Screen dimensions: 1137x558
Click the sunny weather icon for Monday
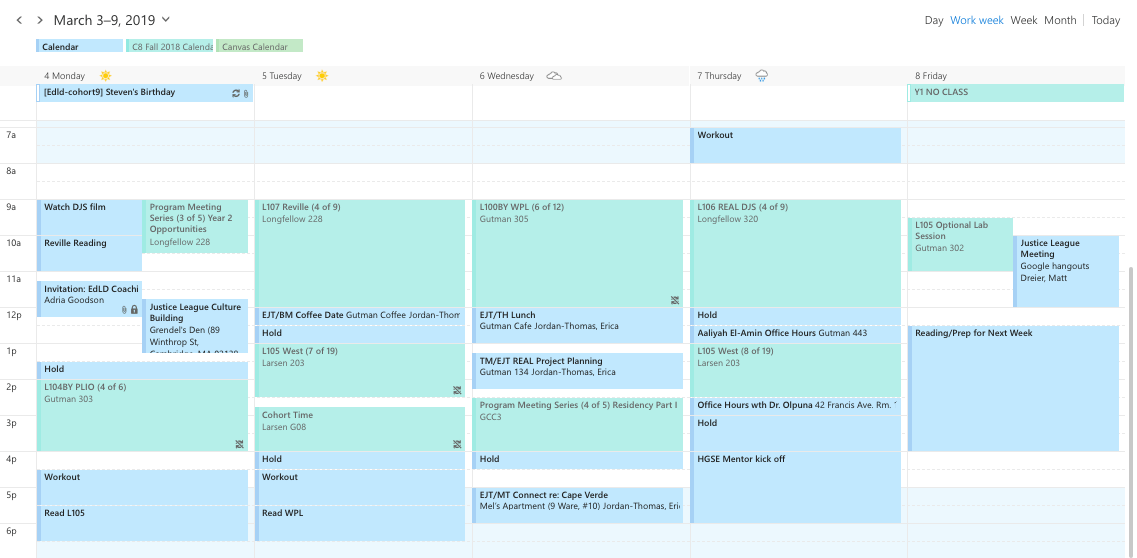coord(106,75)
